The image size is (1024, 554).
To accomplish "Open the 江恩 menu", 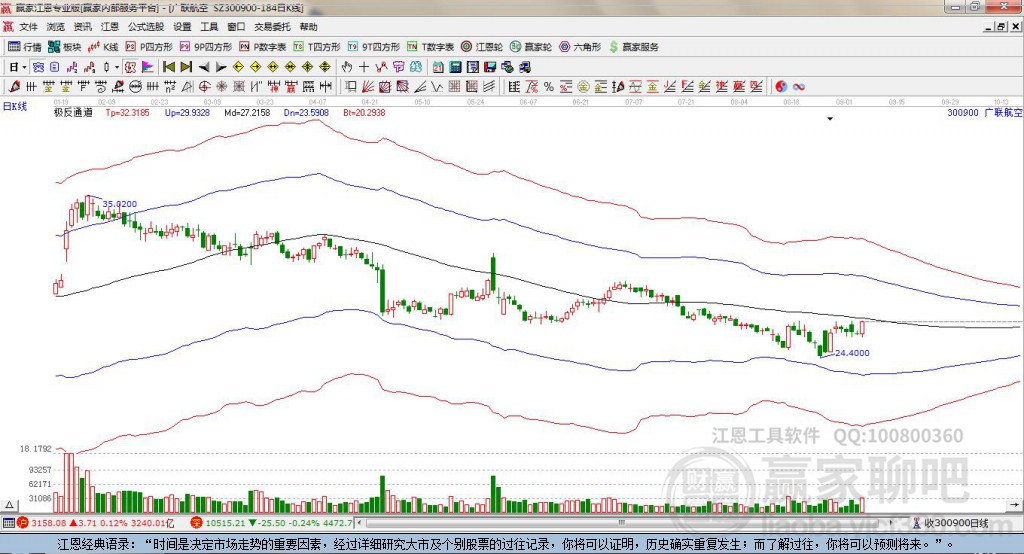I will tap(110, 27).
